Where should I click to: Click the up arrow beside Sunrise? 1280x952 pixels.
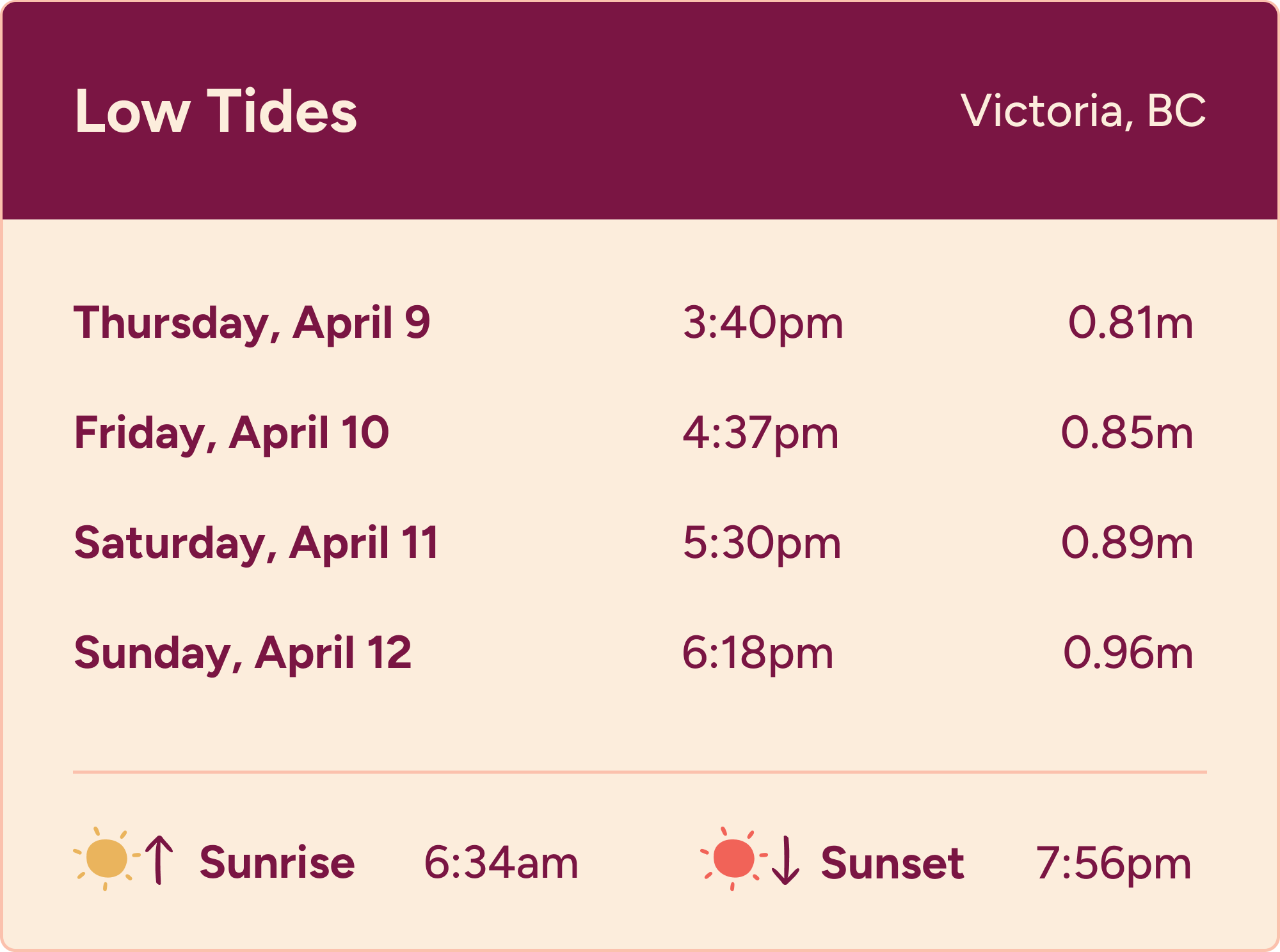[159, 860]
